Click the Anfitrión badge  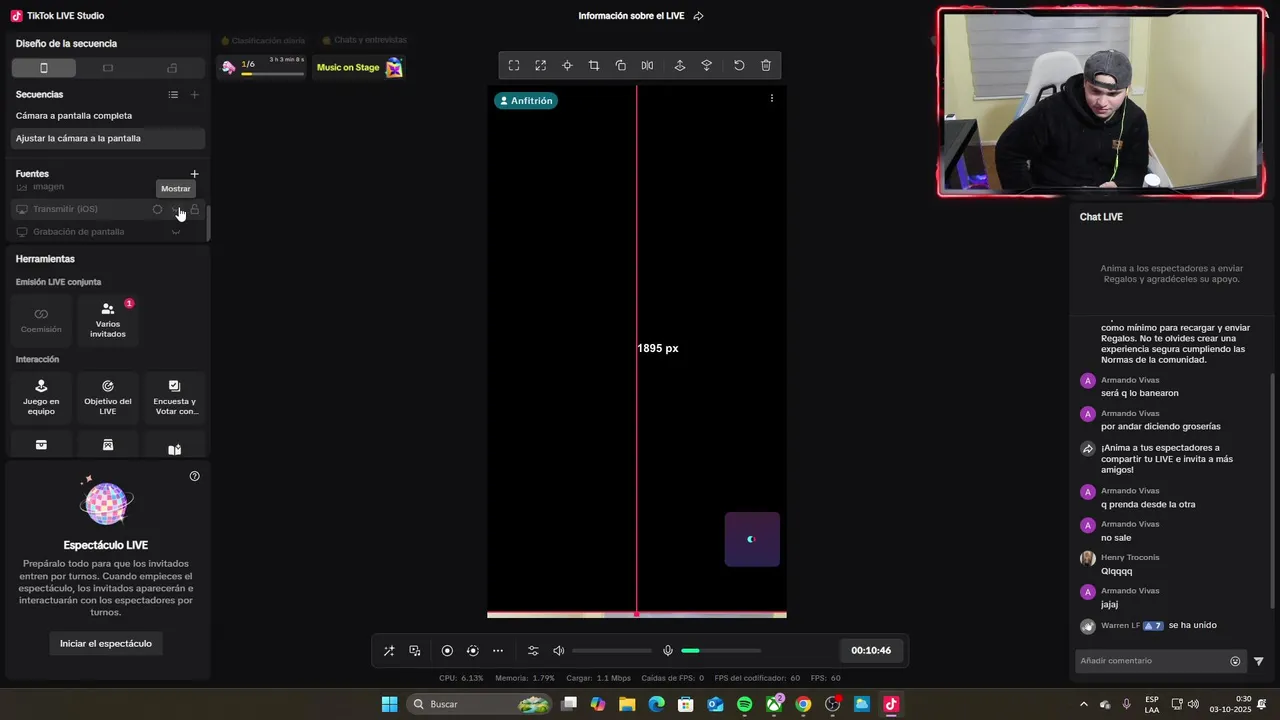526,101
